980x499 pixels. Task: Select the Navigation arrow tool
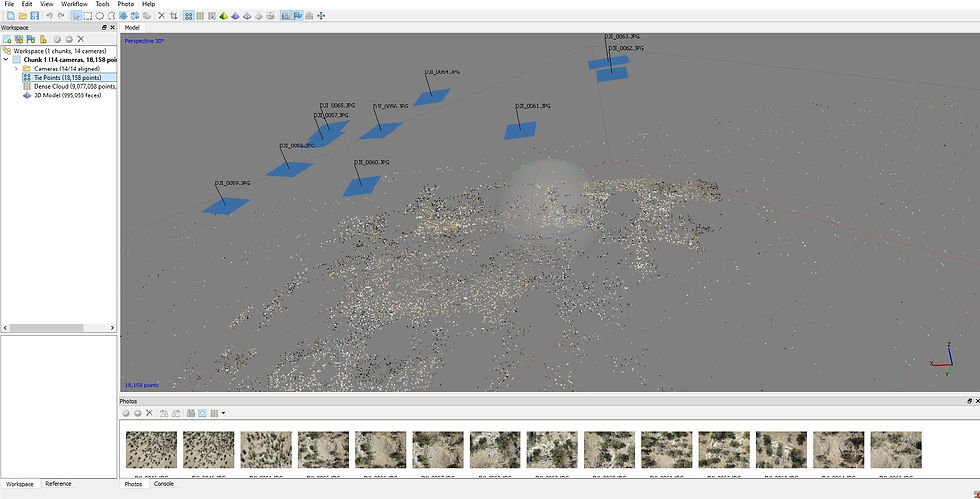coord(76,16)
